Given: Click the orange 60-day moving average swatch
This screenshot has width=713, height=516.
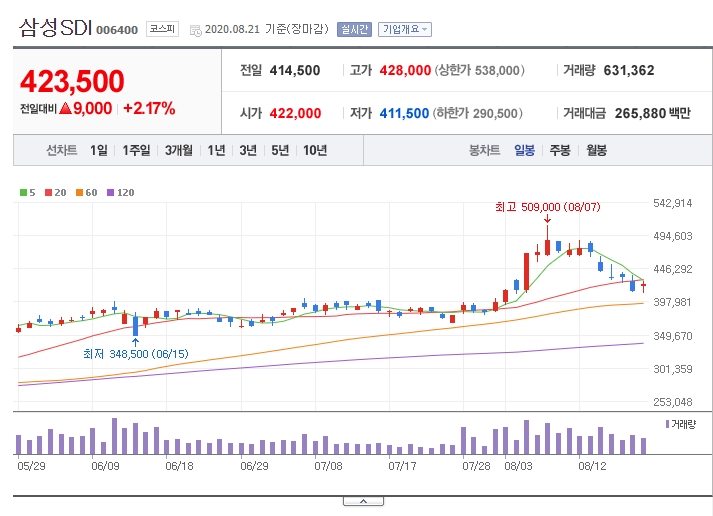Looking at the screenshot, I should click(79, 193).
